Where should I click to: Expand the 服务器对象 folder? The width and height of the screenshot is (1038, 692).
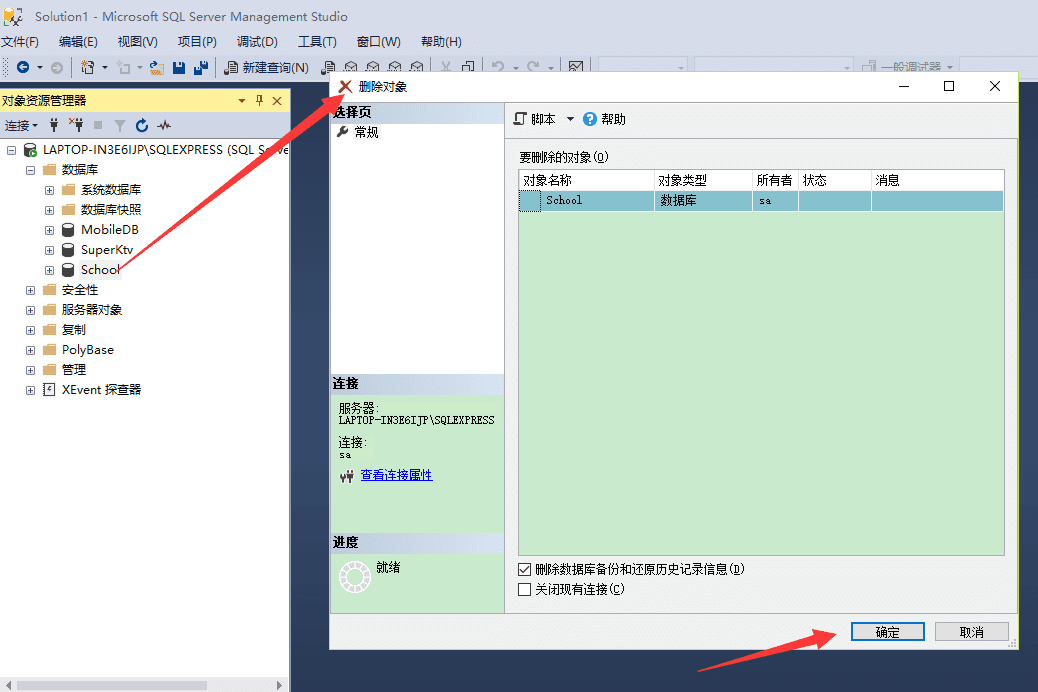coord(30,310)
